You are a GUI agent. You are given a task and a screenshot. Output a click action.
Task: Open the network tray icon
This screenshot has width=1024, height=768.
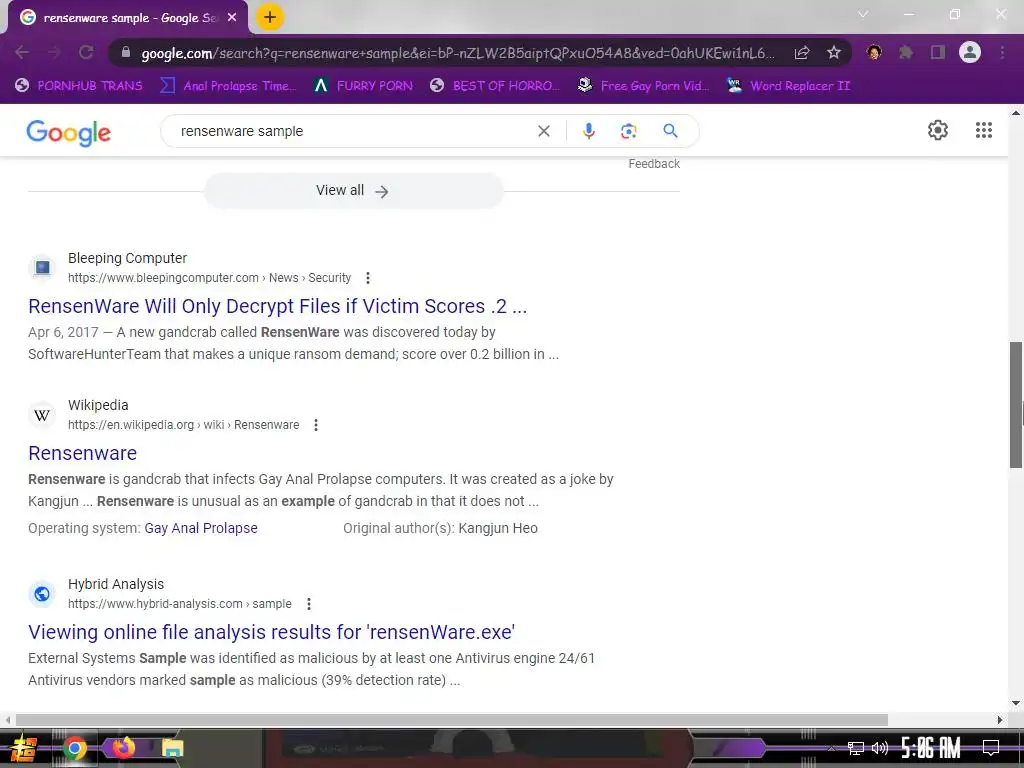pyautogui.click(x=856, y=748)
